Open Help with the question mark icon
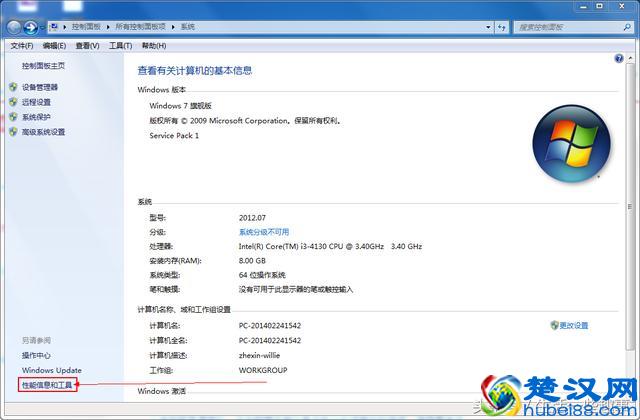The height and width of the screenshot is (420, 640). pos(619,58)
